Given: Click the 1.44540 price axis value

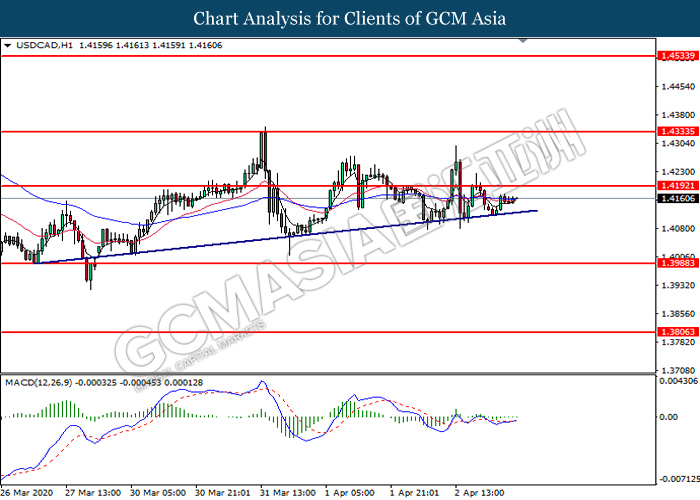Looking at the screenshot, I should (674, 87).
